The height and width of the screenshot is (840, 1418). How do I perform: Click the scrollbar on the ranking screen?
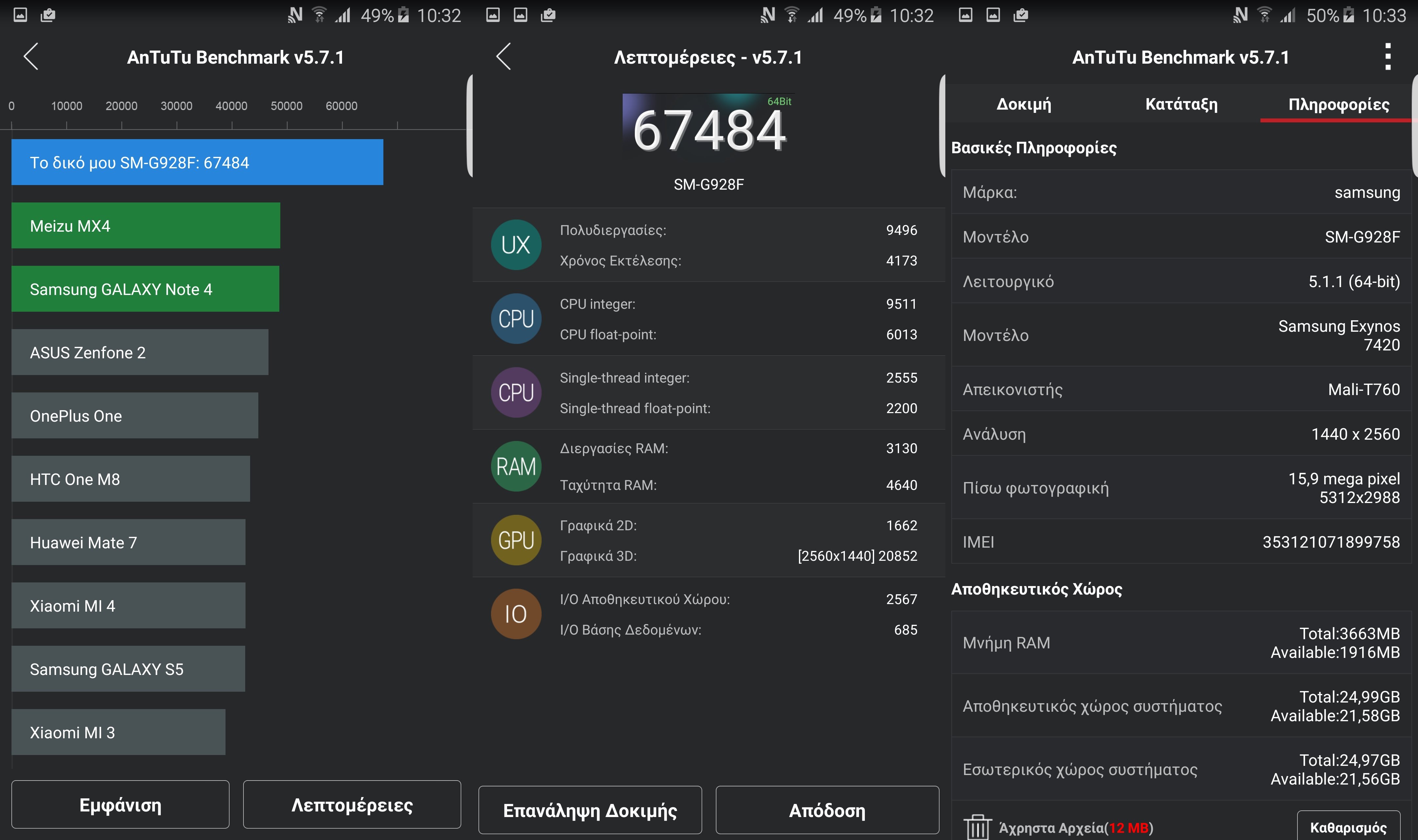point(469,126)
